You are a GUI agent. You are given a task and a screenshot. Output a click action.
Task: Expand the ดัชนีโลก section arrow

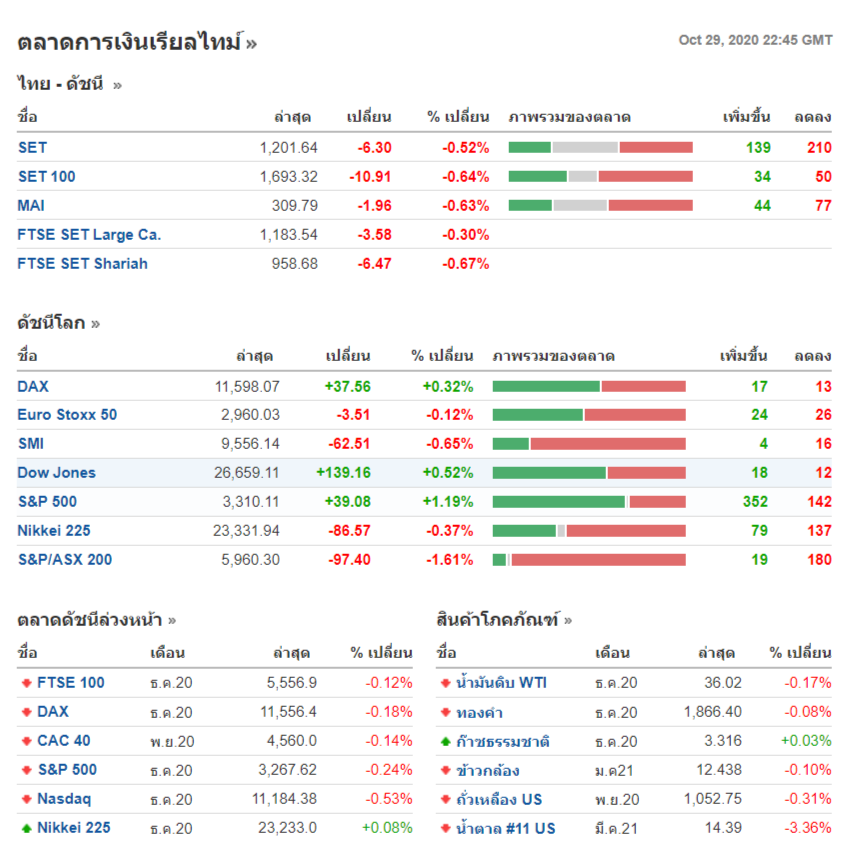pyautogui.click(x=95, y=324)
